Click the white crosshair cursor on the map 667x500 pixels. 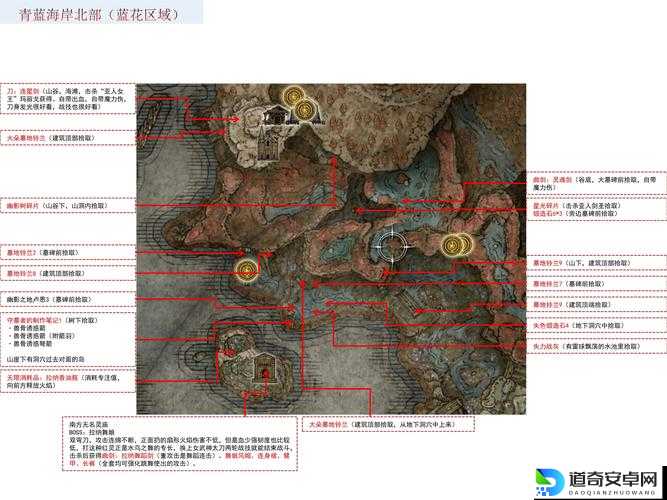391,246
